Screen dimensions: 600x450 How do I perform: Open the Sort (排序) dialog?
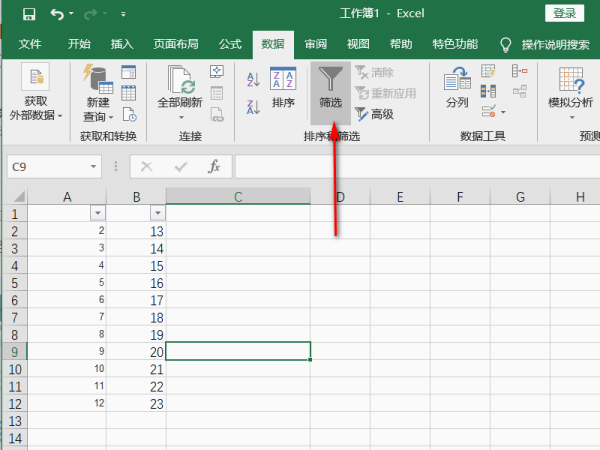click(283, 88)
